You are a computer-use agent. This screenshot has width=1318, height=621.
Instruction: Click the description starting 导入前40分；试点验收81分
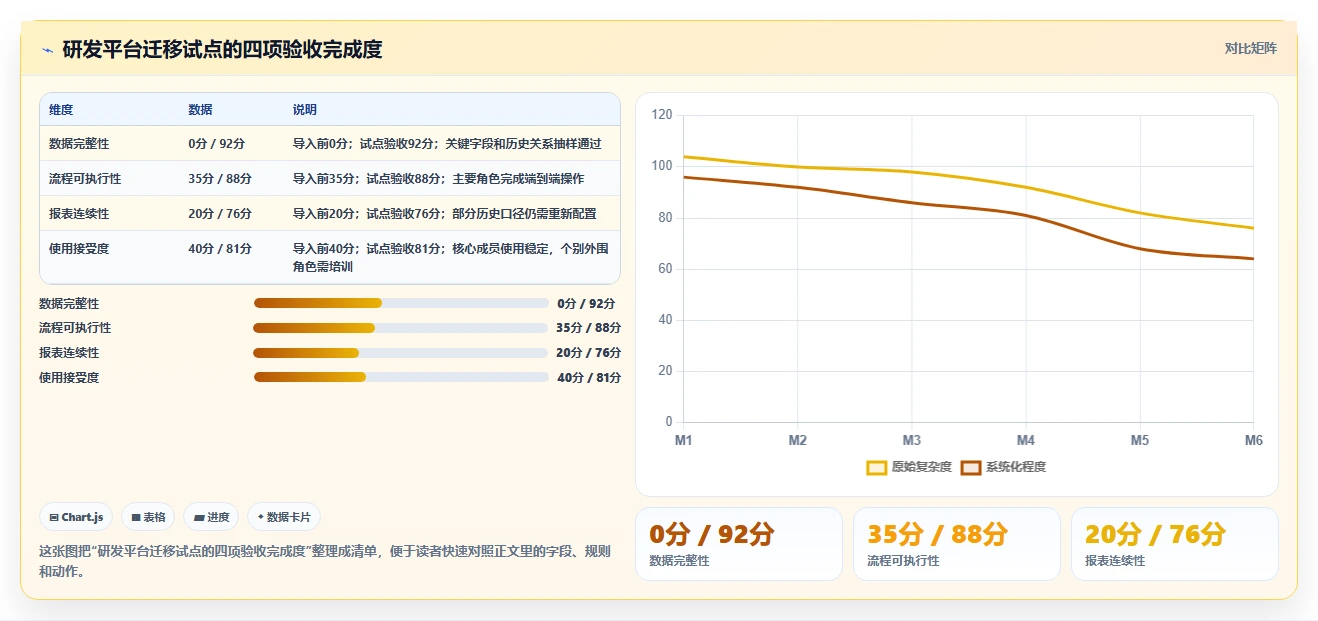(451, 258)
